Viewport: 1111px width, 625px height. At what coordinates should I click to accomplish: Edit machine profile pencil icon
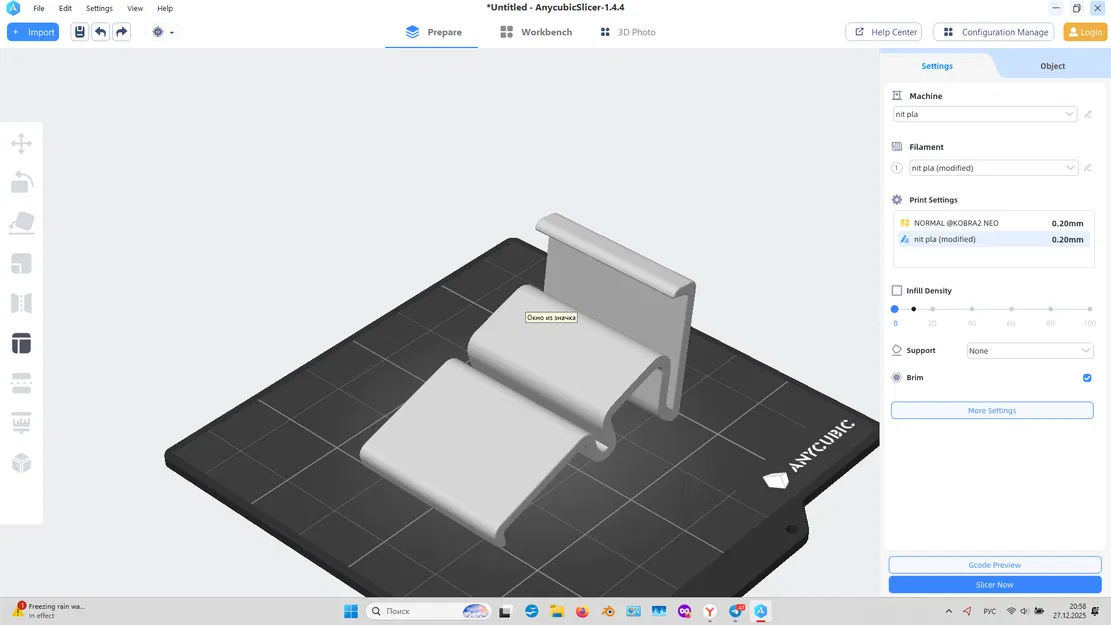[1088, 114]
